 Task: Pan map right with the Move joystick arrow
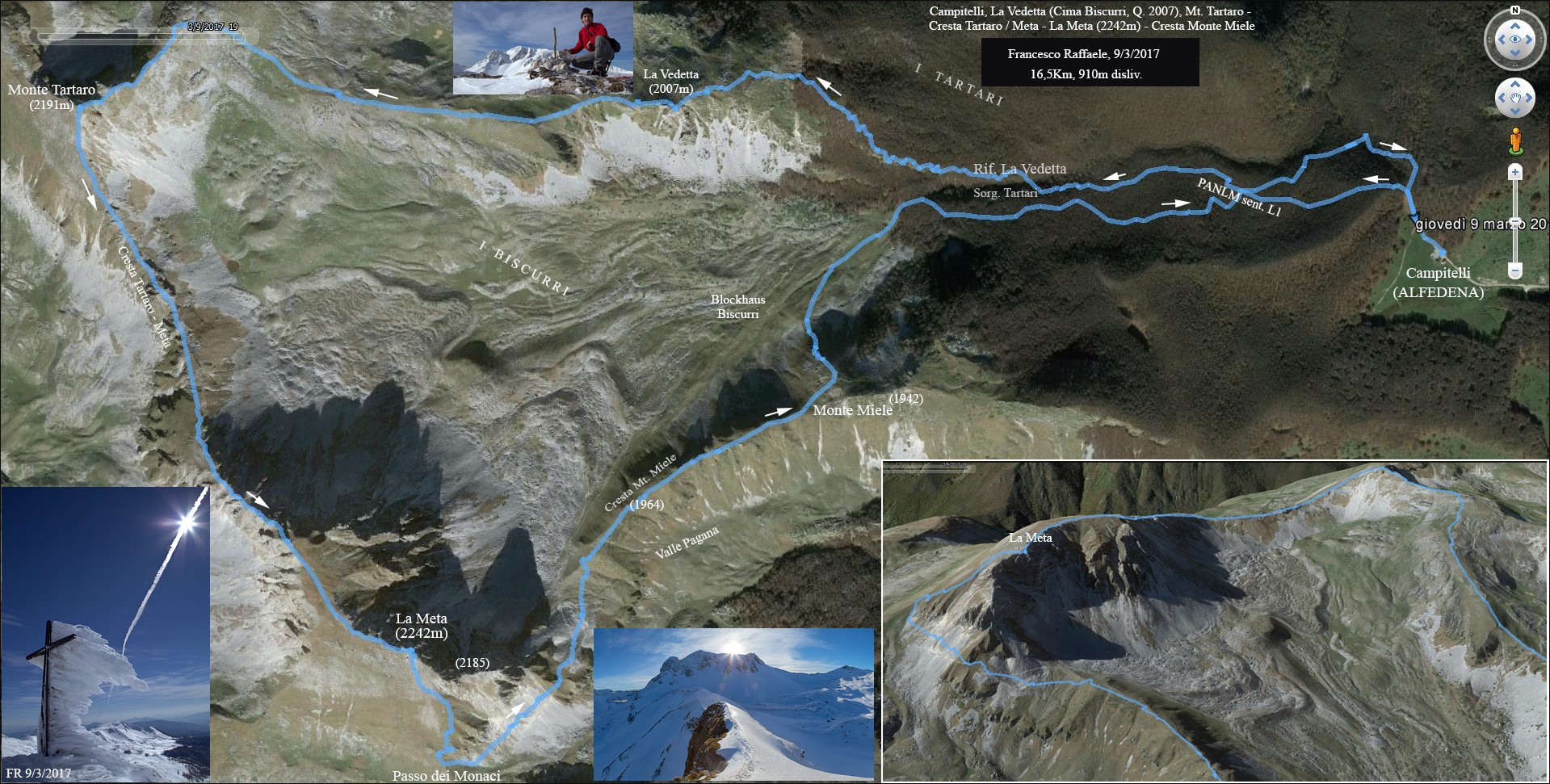point(1529,98)
